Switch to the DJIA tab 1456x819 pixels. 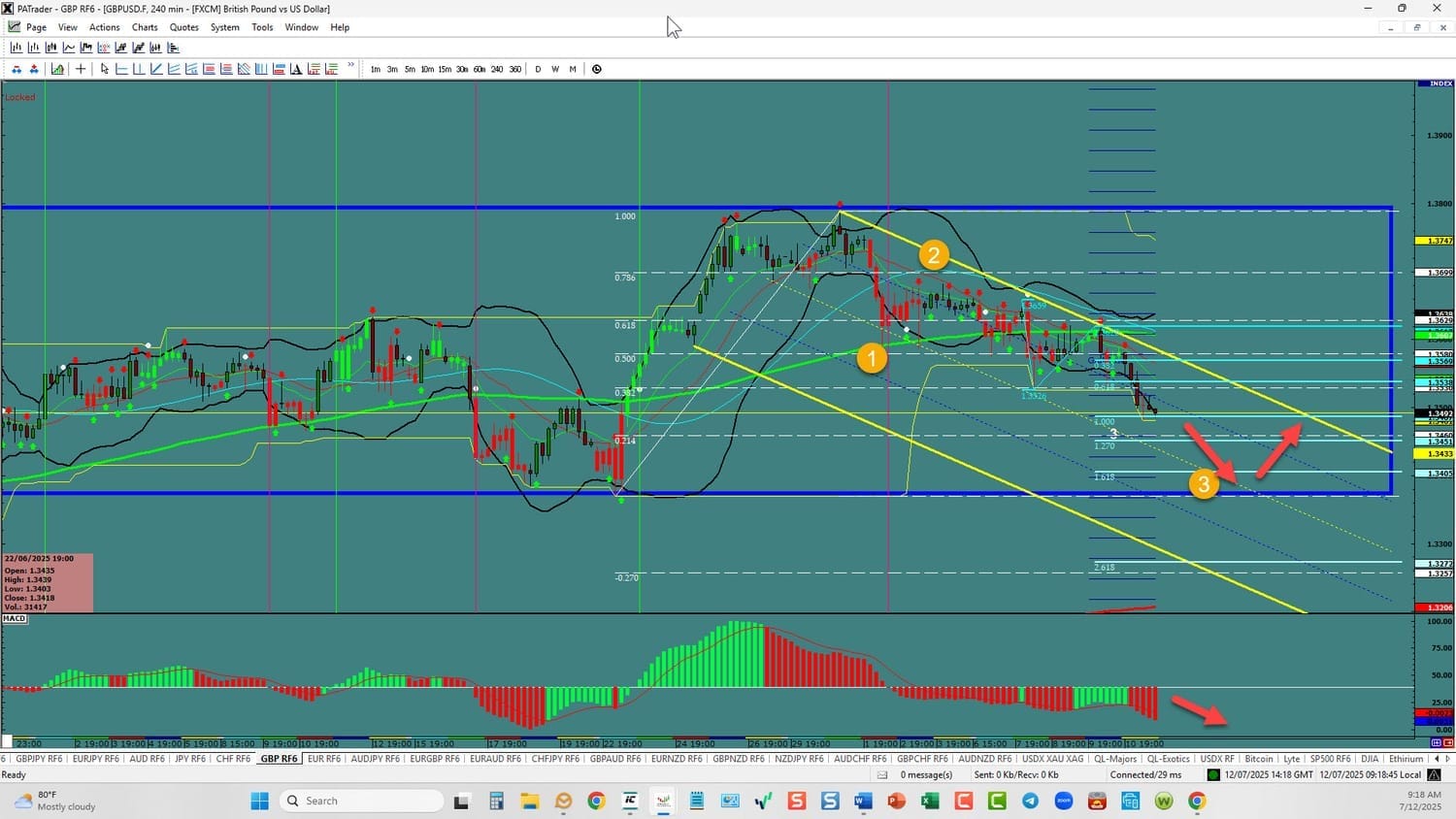point(1370,759)
